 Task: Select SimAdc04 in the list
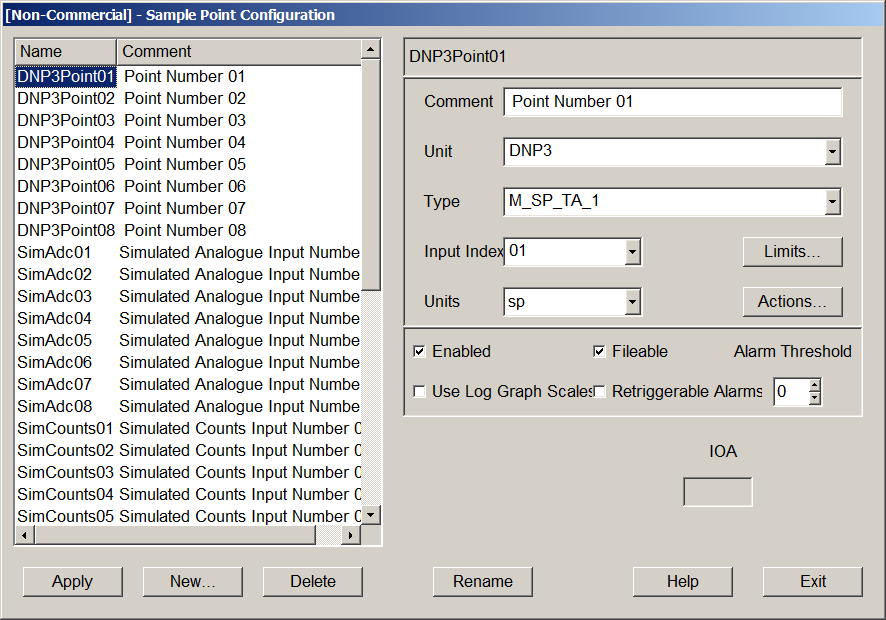(54, 319)
